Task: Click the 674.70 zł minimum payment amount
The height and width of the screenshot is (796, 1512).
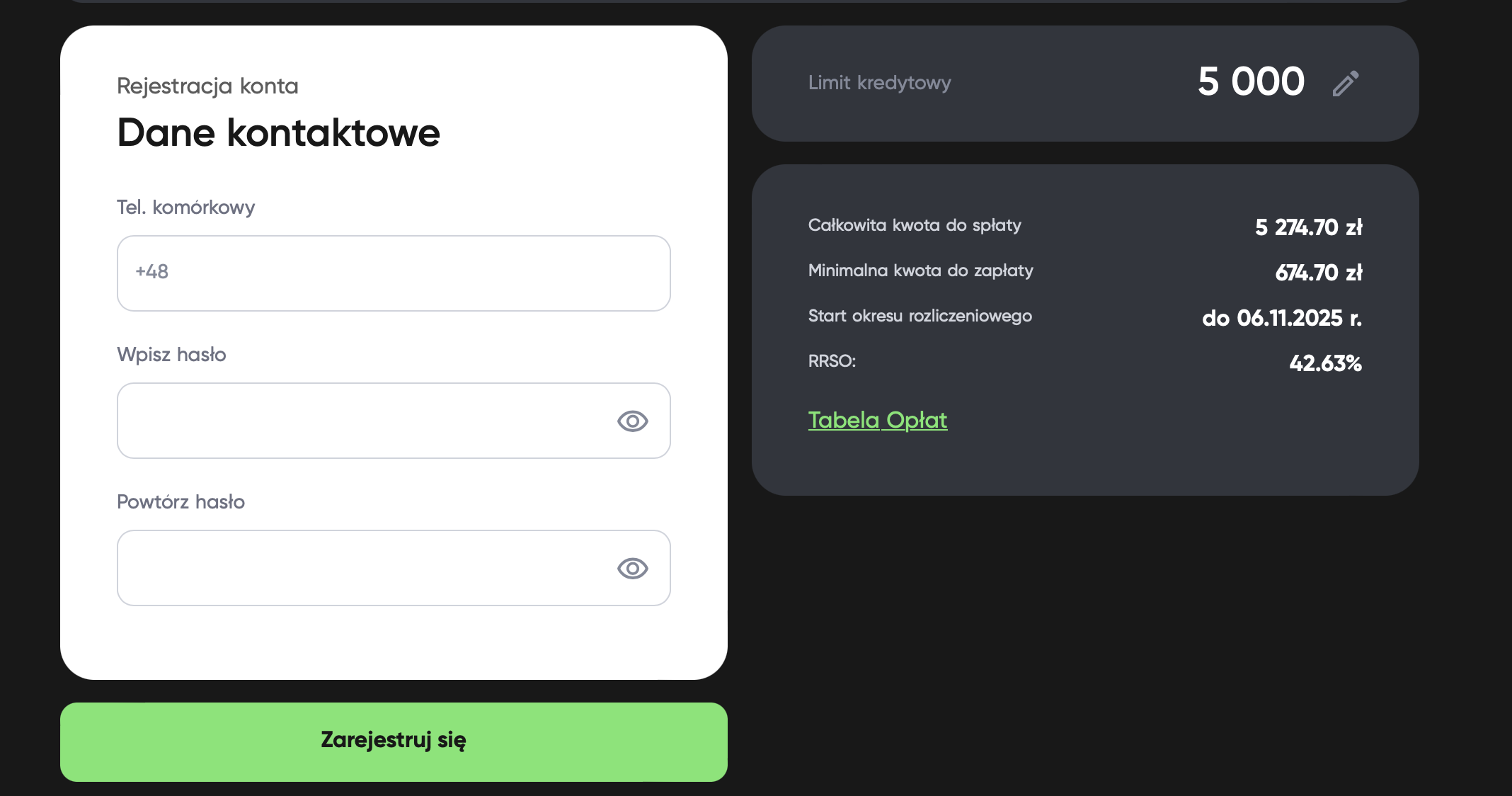Action: 1318,273
